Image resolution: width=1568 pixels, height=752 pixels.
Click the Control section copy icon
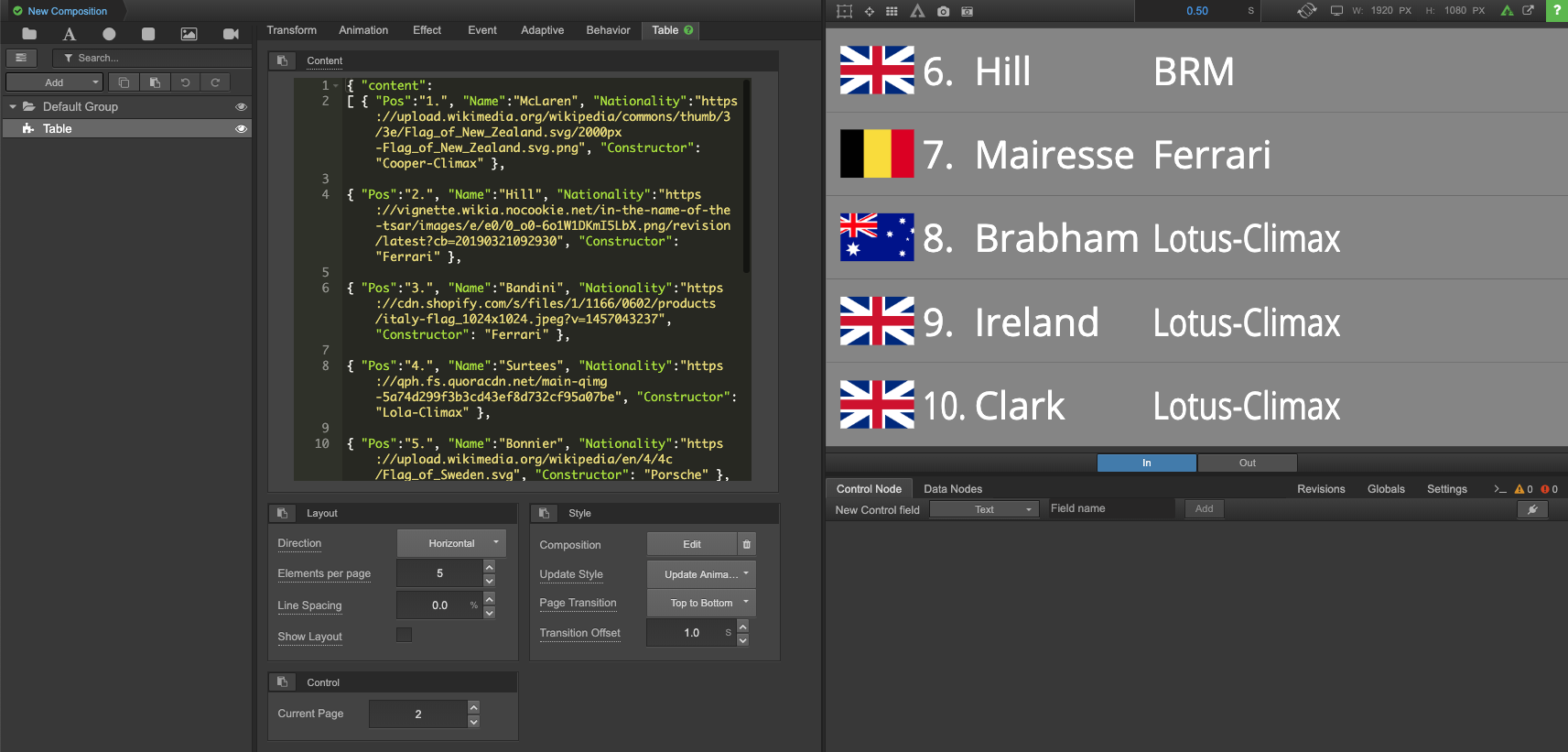(282, 682)
